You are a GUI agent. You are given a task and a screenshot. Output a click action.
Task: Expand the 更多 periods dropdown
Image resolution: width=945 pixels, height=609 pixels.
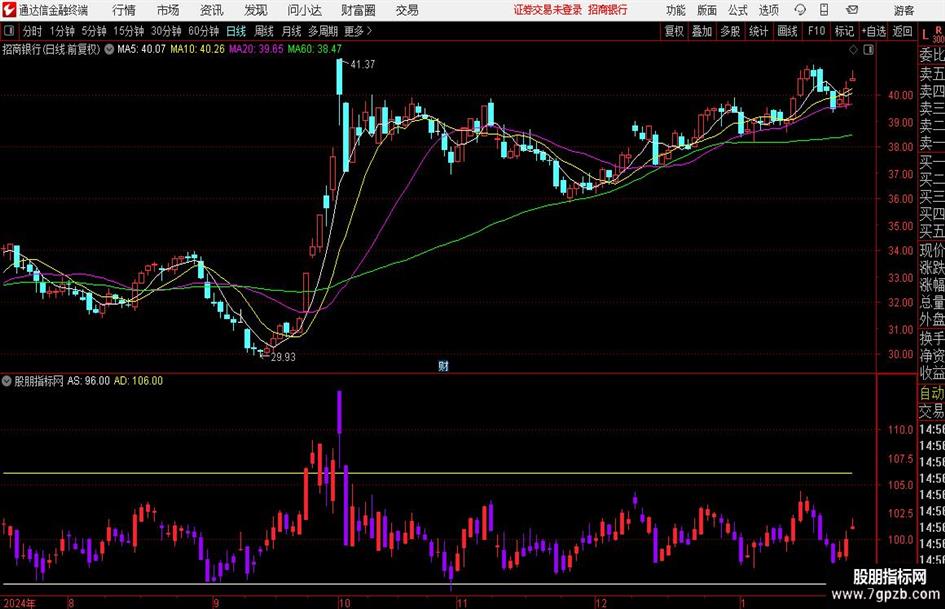pyautogui.click(x=358, y=31)
